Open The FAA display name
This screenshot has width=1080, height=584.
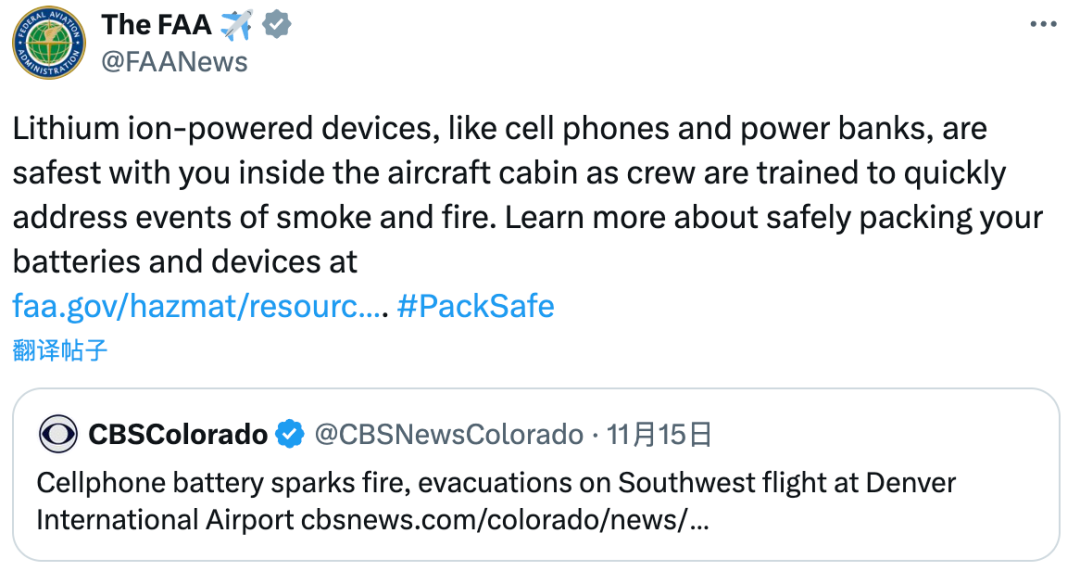(x=156, y=25)
